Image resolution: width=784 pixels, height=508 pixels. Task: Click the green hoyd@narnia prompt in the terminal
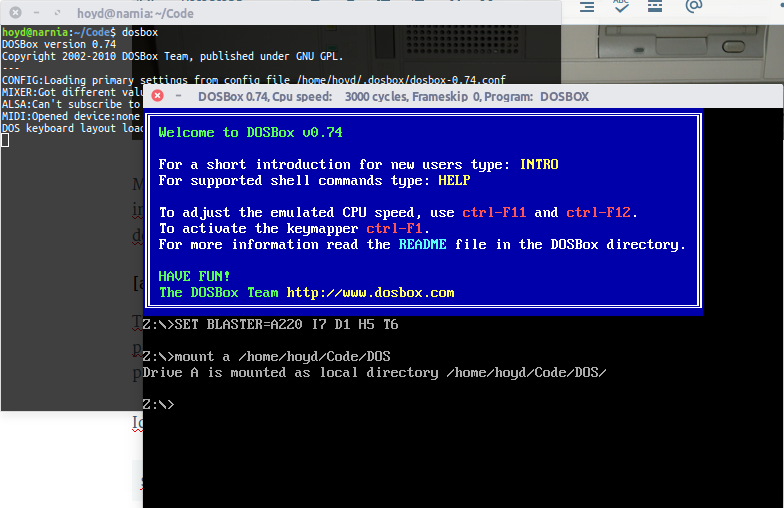point(35,32)
